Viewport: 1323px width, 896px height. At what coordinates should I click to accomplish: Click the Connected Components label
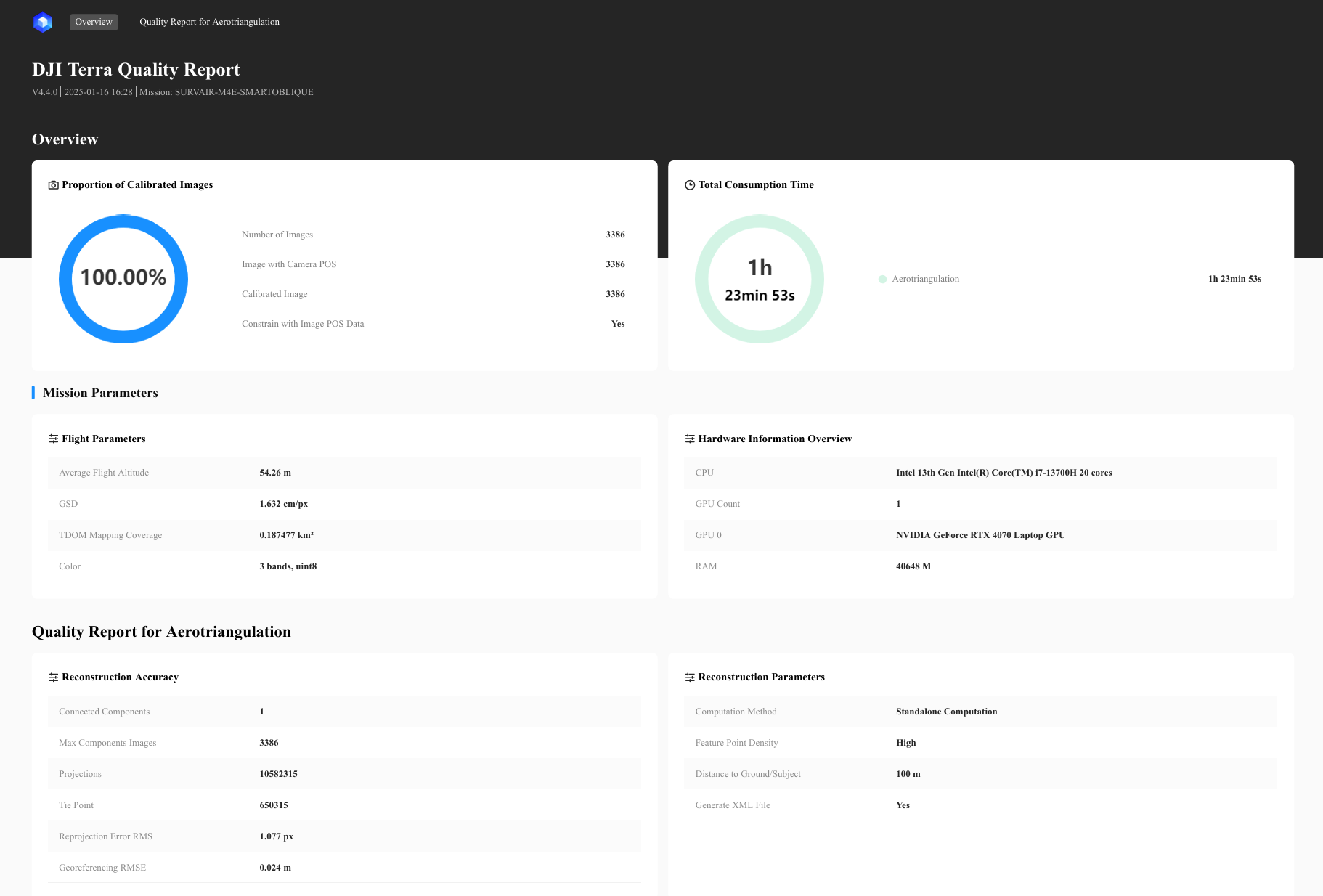(105, 712)
